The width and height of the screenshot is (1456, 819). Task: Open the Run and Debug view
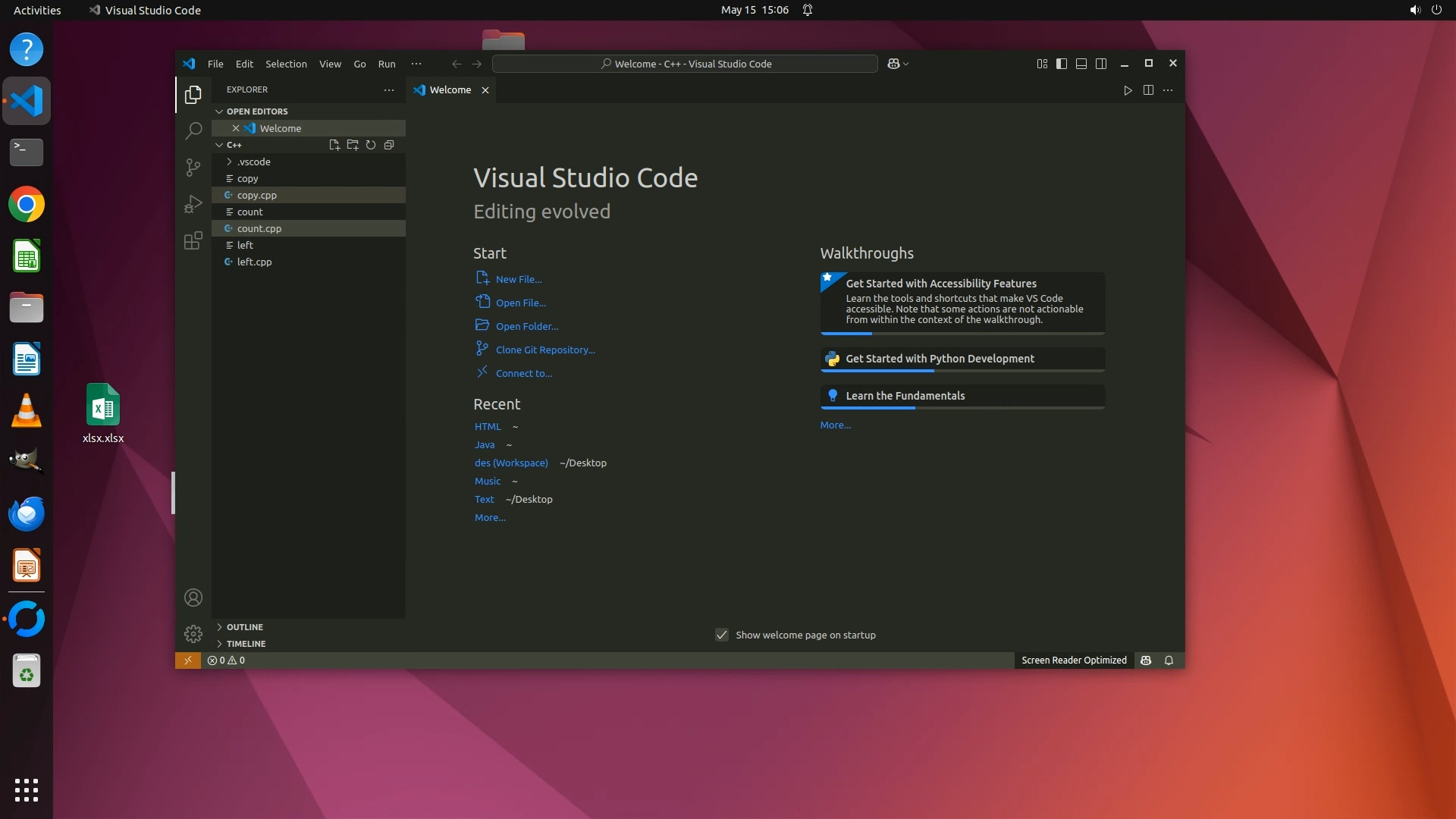193,204
